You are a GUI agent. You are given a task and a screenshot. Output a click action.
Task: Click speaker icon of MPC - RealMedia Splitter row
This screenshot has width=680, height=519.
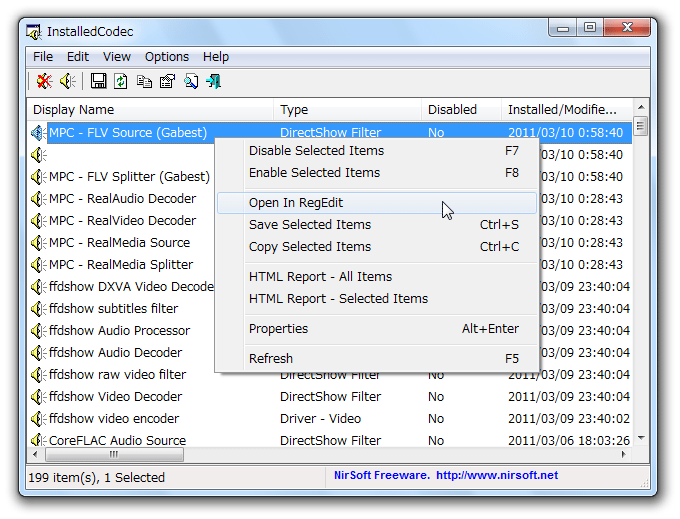click(39, 264)
